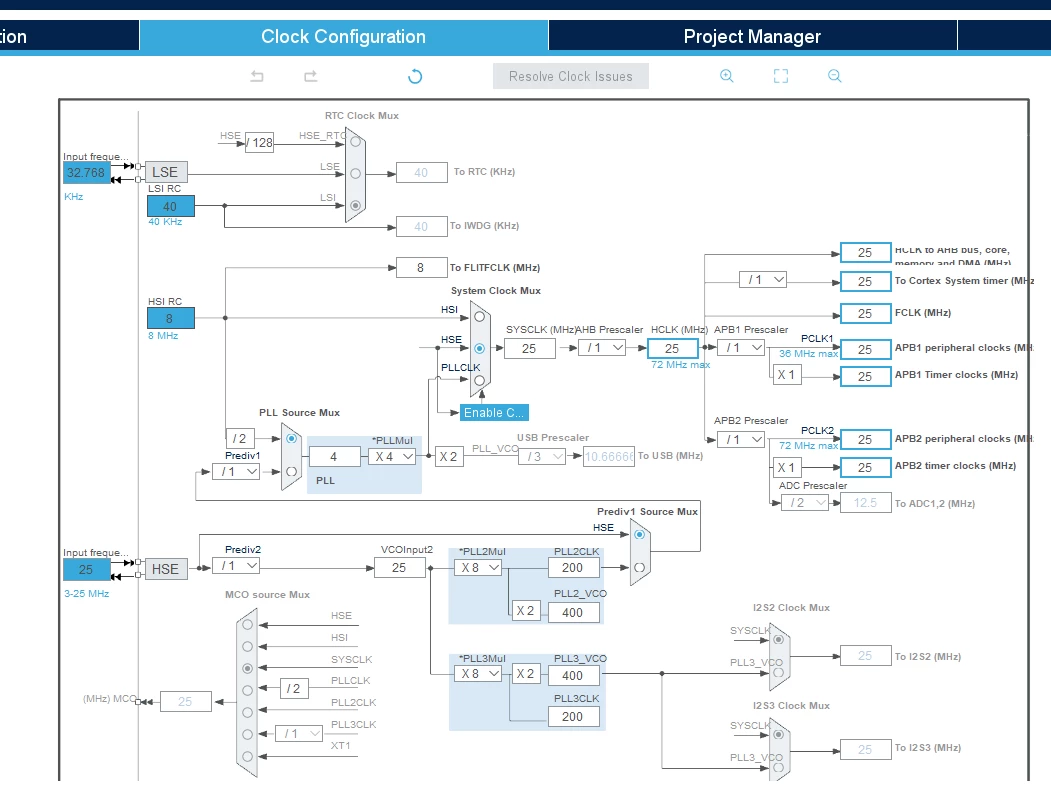Open the USB Prescaler /3 dropdown
The image size is (1051, 790).
pyautogui.click(x=542, y=456)
